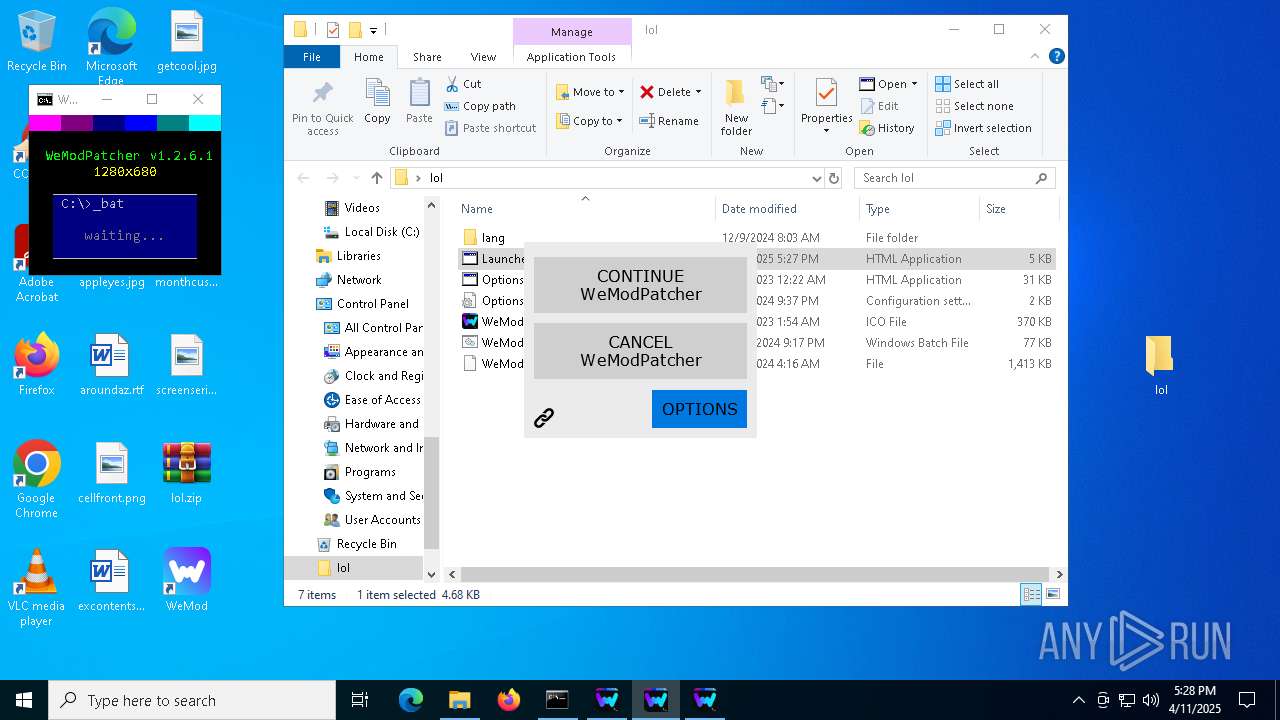The height and width of the screenshot is (720, 1280).
Task: Click the Properties checkmark icon
Action: pos(826,94)
